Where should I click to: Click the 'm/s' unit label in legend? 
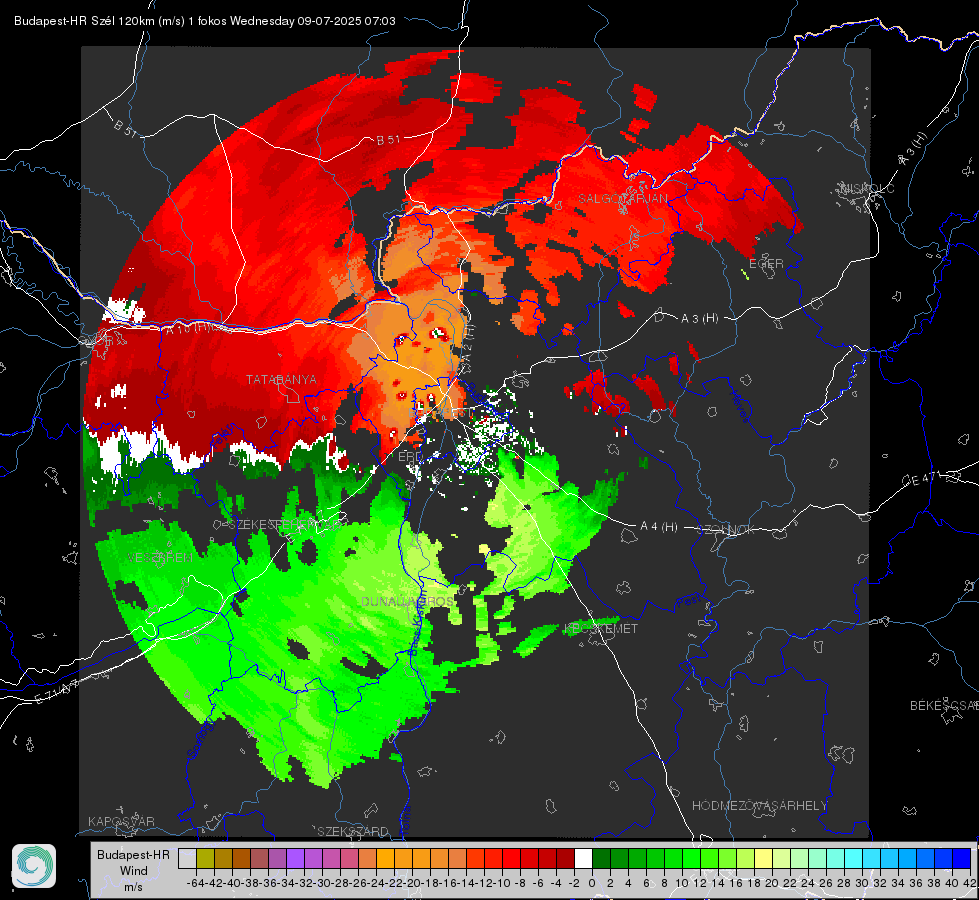134,886
